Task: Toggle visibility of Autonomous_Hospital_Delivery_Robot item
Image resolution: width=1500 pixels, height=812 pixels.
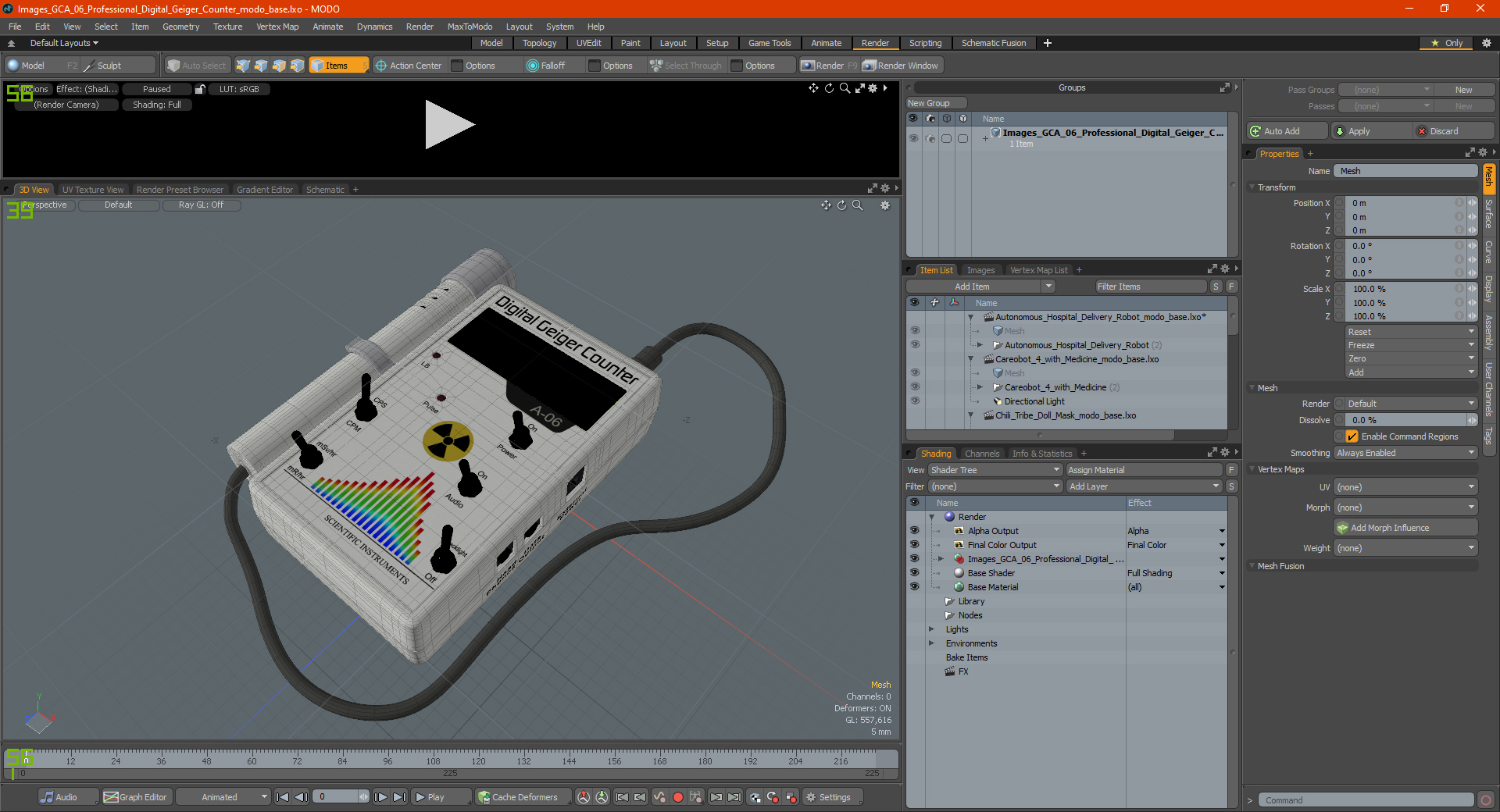Action: 915,345
